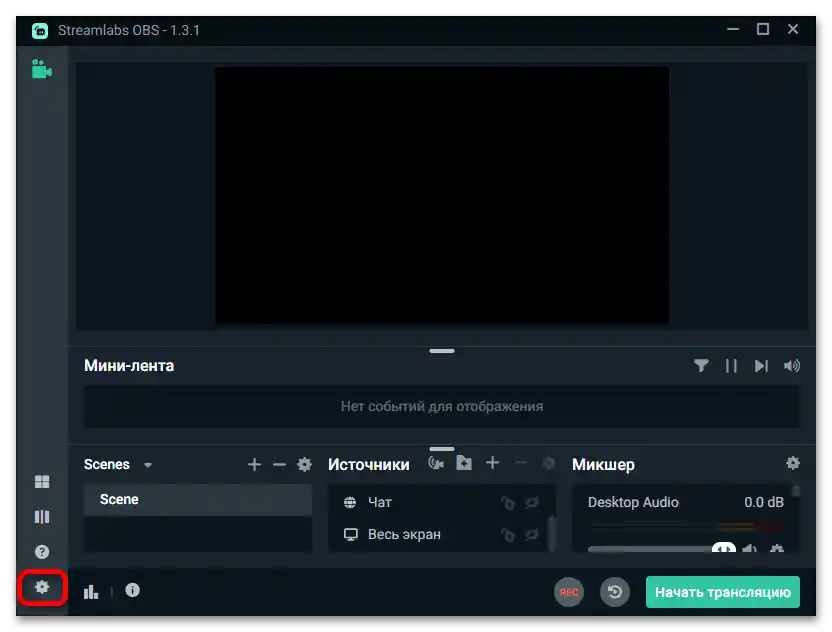Screen dimensions: 832x632
Task: Skip the current alert in Мини-лента
Action: [x=761, y=366]
